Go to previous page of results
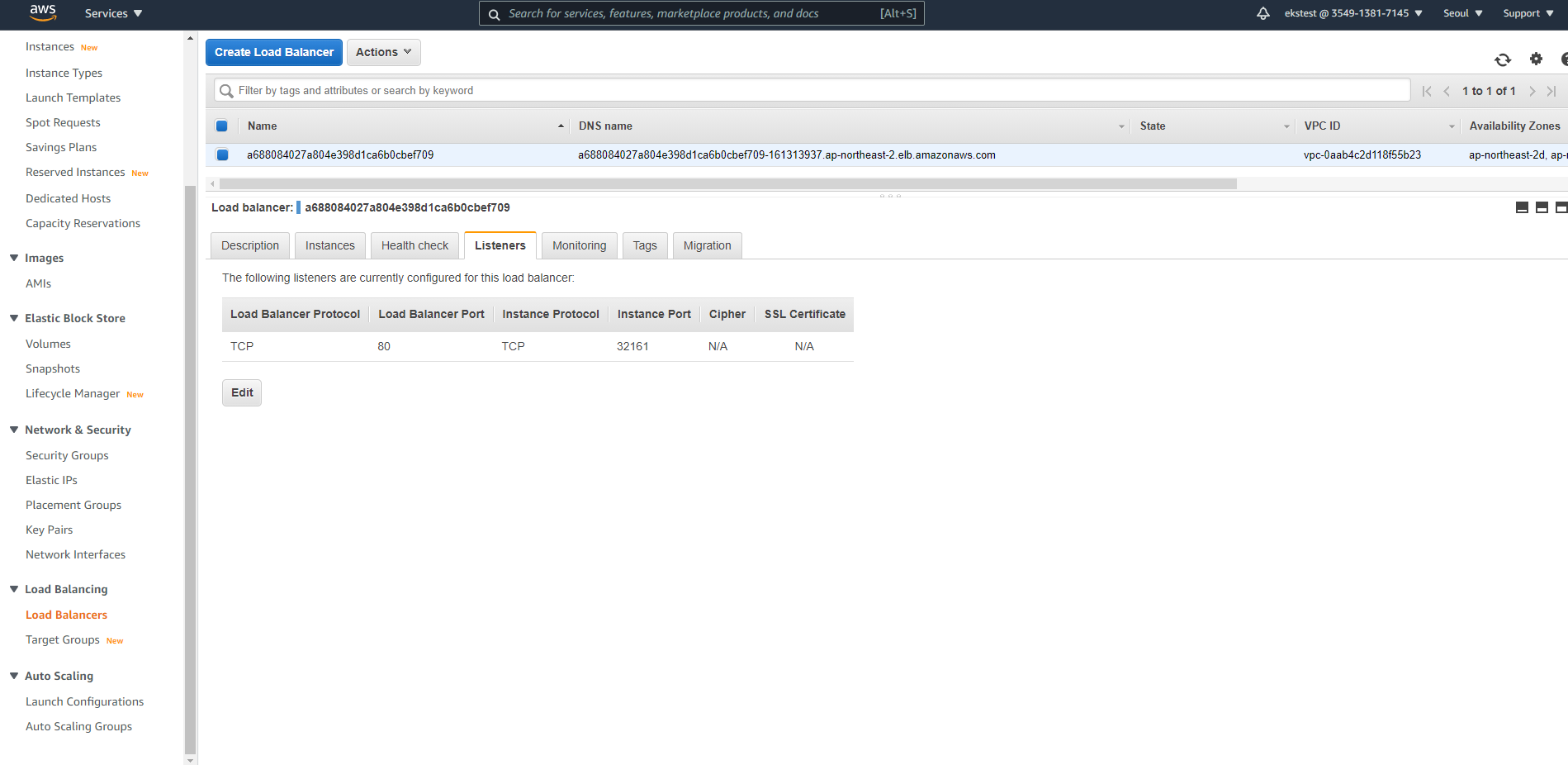Screen dimensions: 1568x765 point(1447,91)
